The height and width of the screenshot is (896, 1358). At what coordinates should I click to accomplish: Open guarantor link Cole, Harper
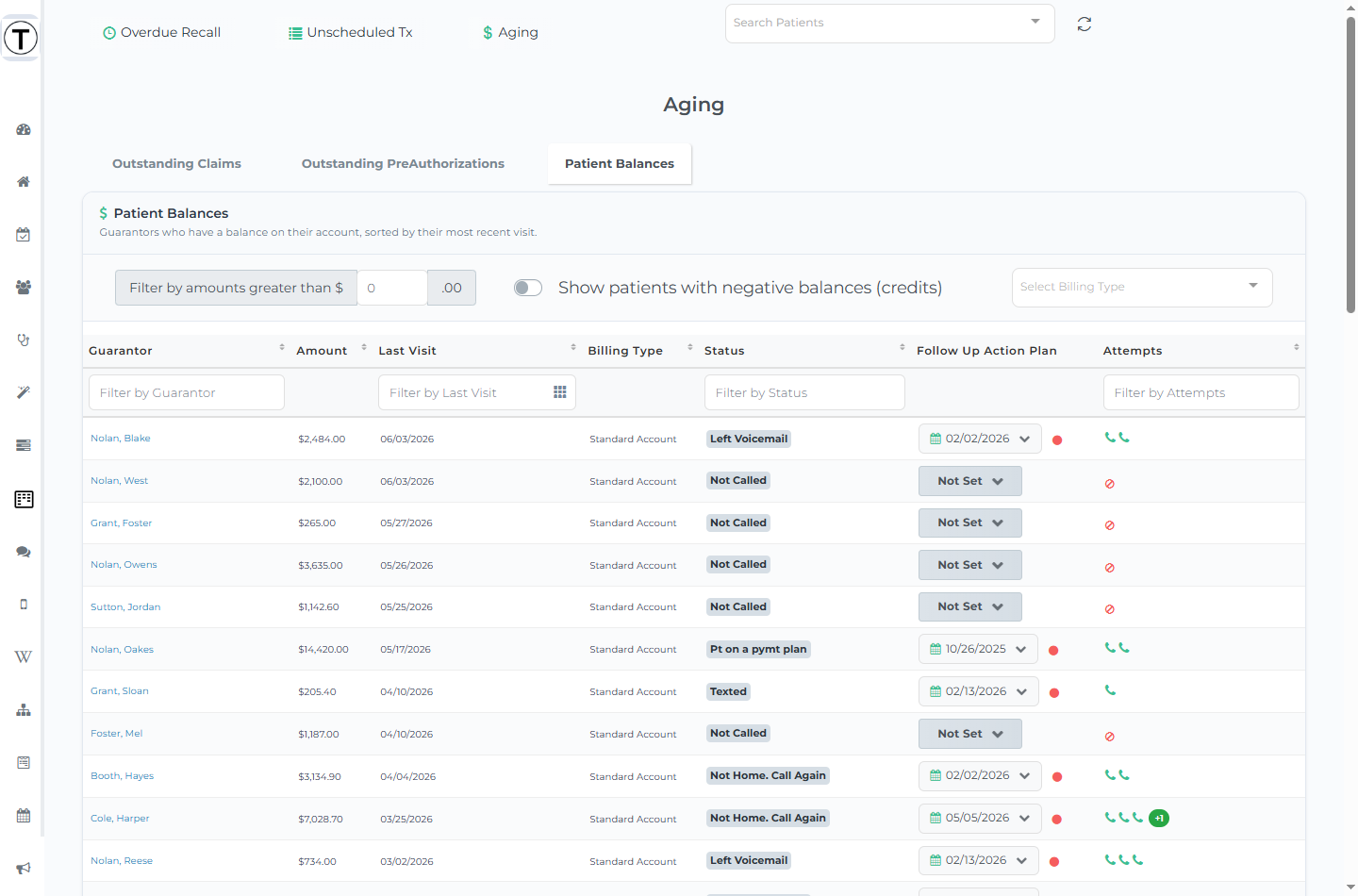pos(120,819)
